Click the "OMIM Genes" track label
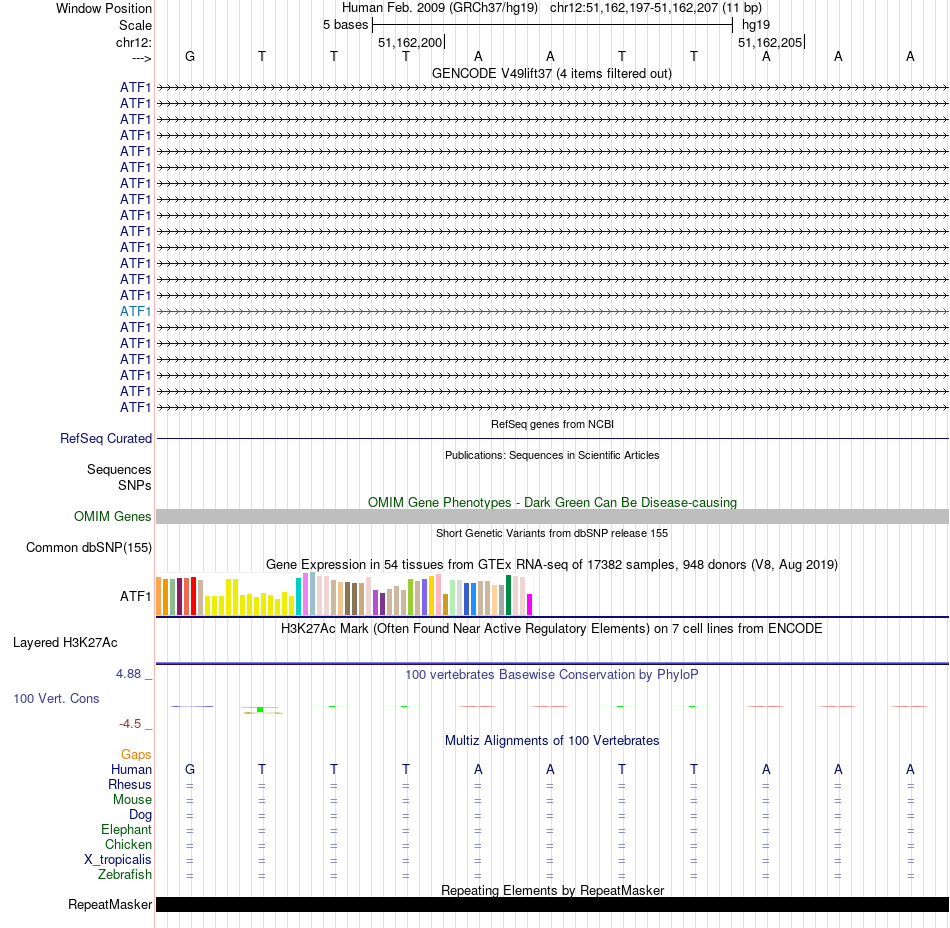The image size is (950, 928). pyautogui.click(x=112, y=516)
